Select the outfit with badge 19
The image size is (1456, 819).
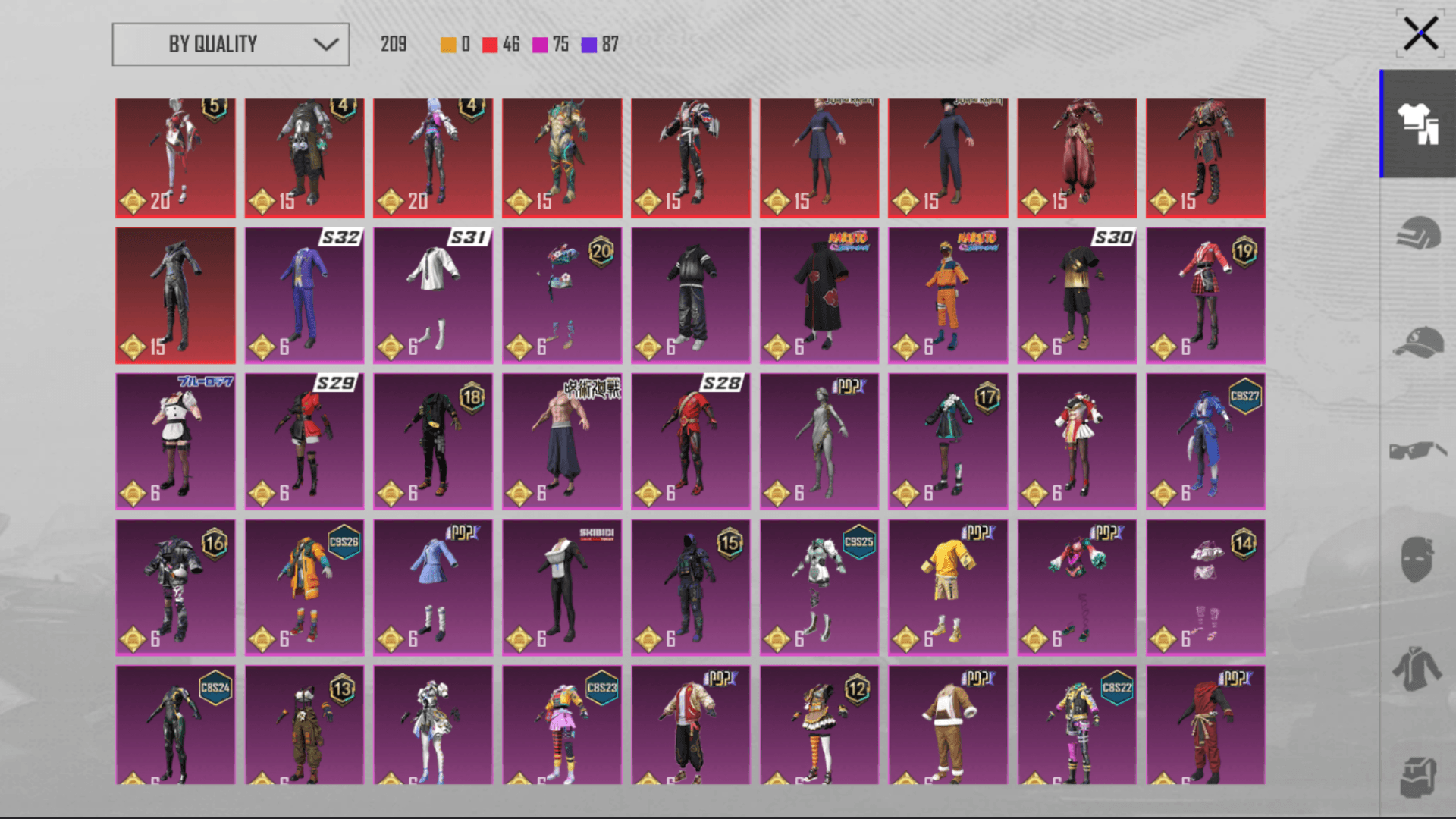1206,295
